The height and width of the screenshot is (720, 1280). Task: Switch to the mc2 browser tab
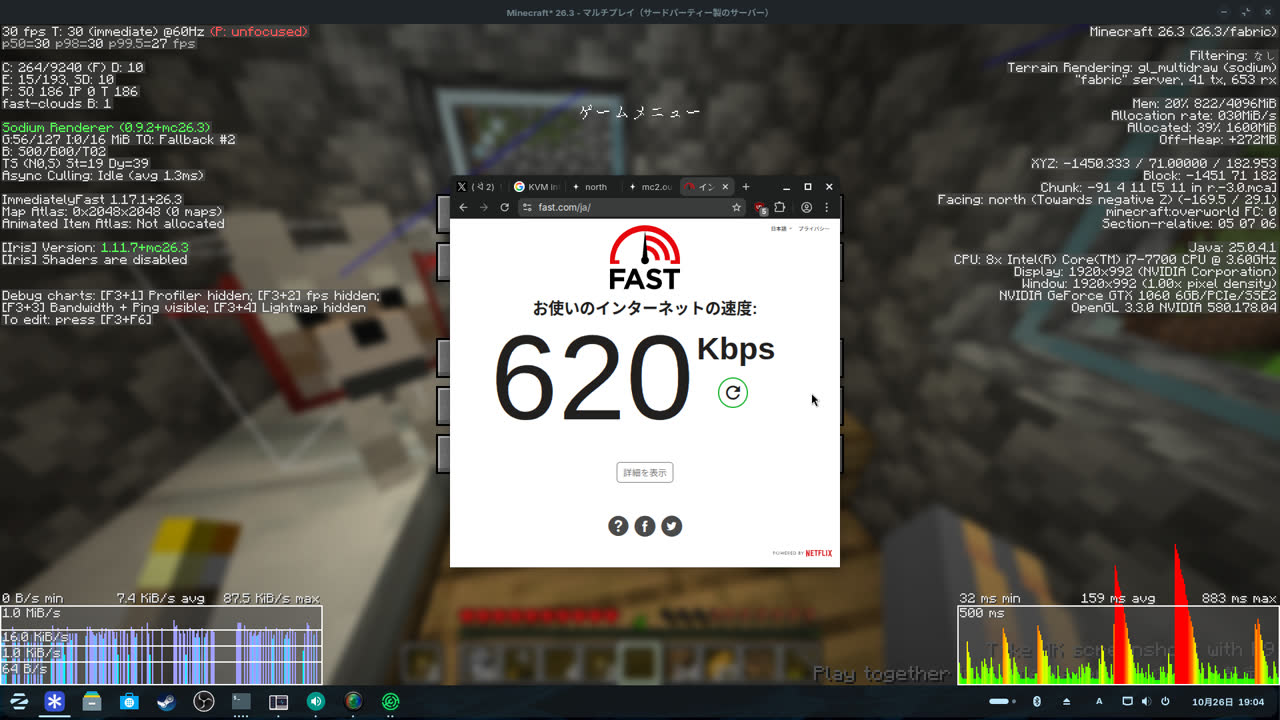(x=651, y=187)
